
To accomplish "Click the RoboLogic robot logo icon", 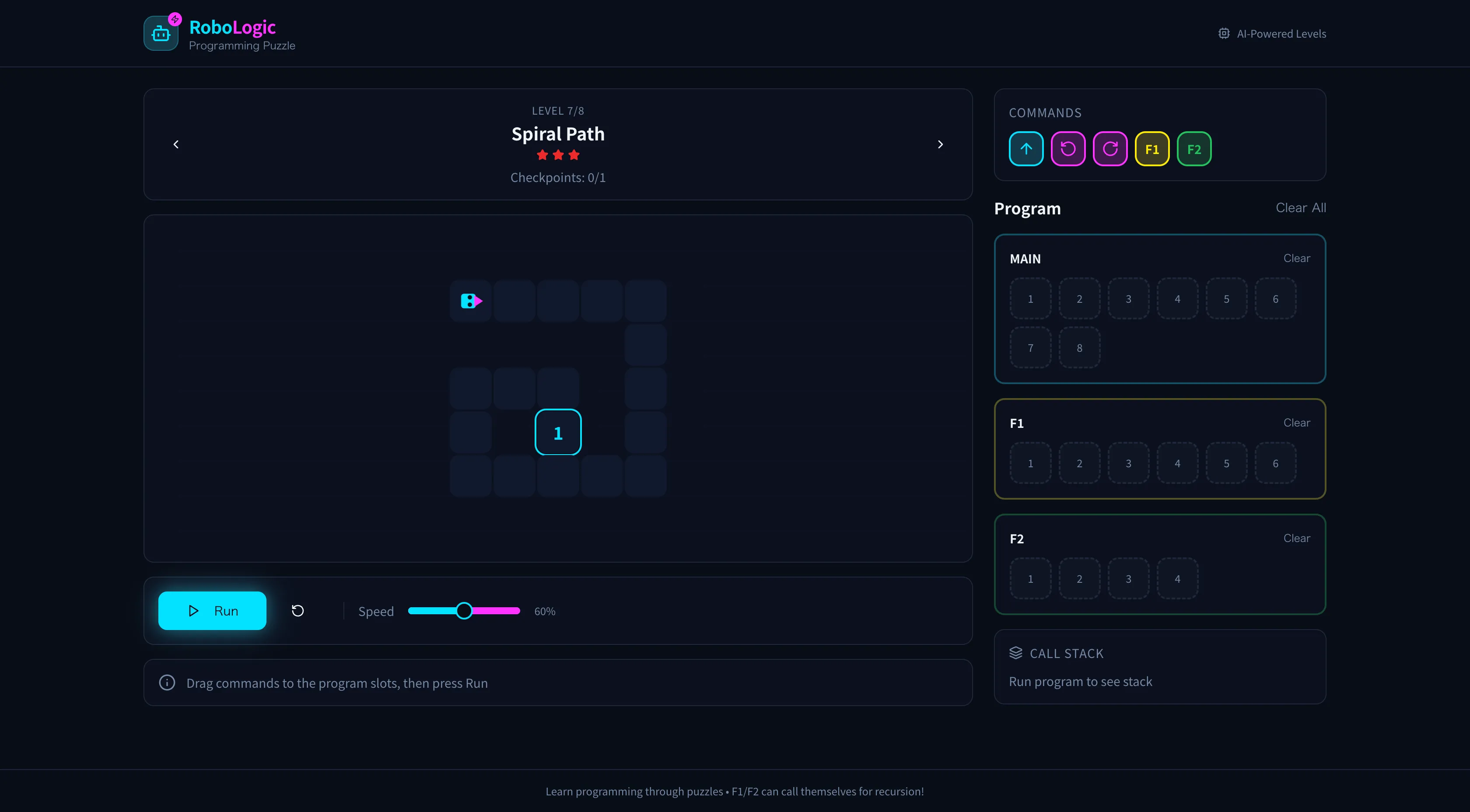I will point(161,34).
